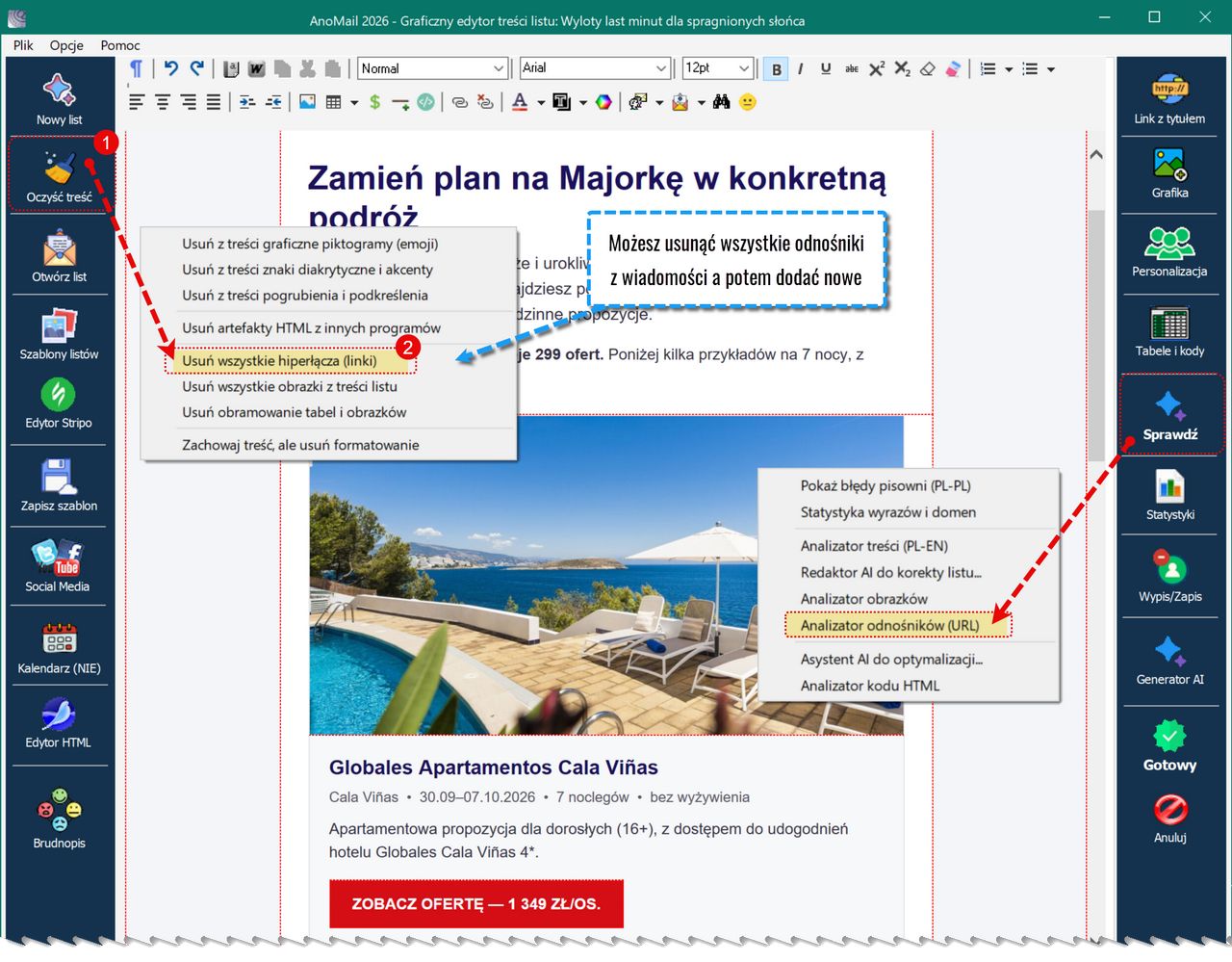
Task: Open Tabele i kody in the right sidebar
Action: [1169, 331]
